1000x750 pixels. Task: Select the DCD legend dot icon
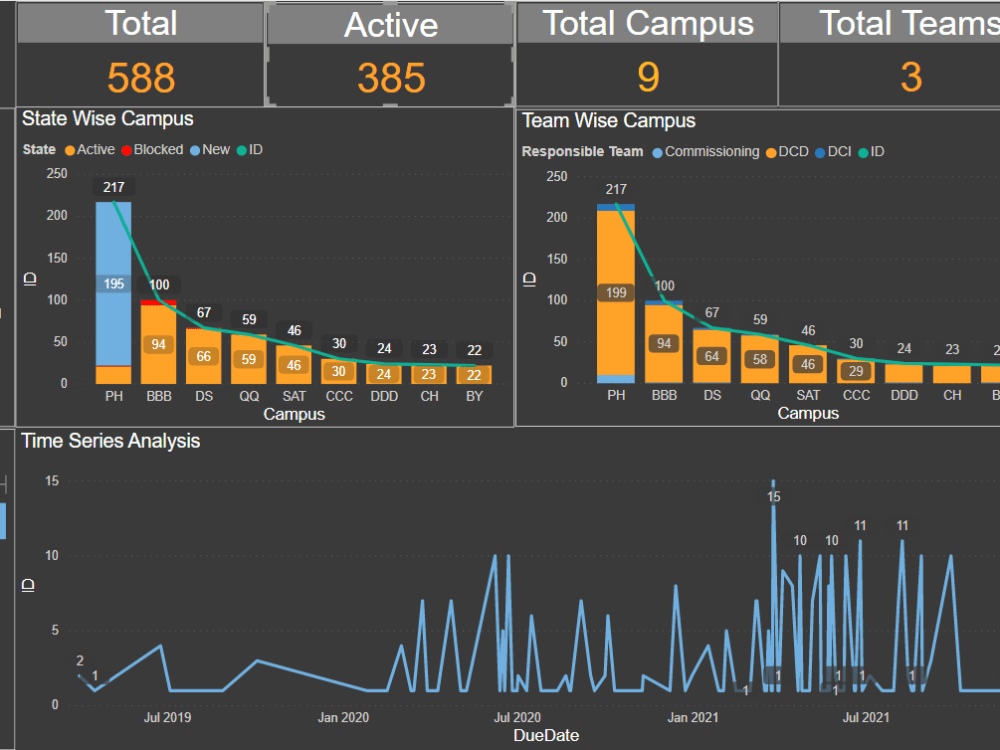770,152
